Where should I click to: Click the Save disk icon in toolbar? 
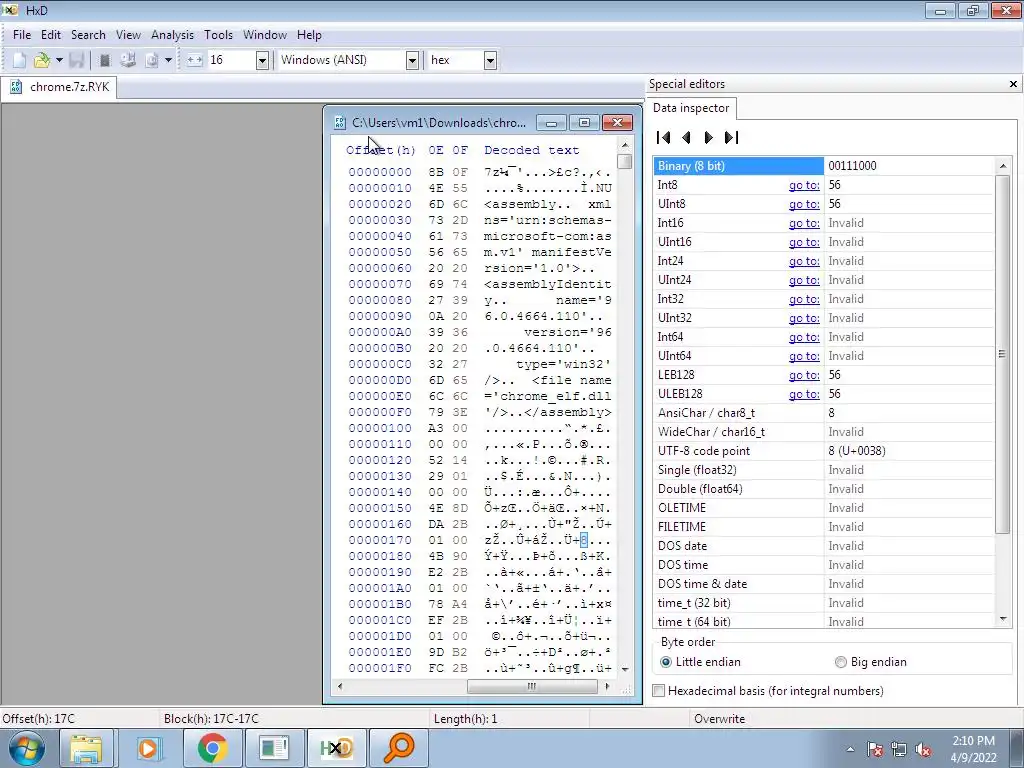point(76,60)
